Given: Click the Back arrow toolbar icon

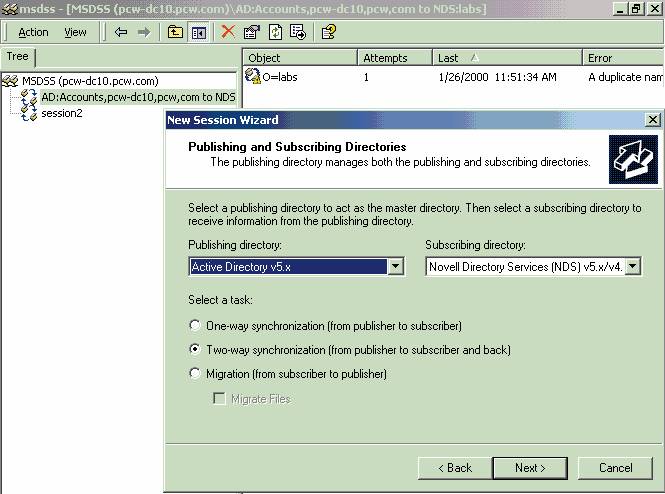Looking at the screenshot, I should pos(121,32).
